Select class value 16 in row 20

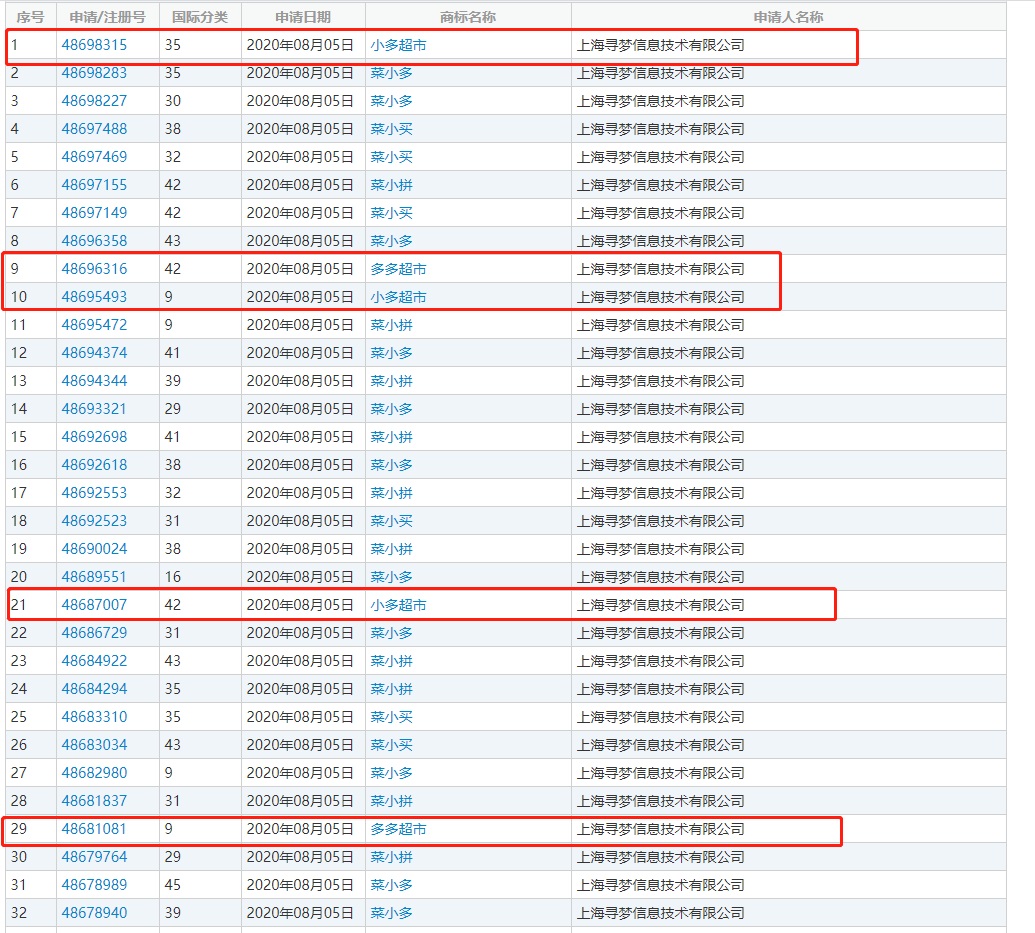[x=173, y=577]
